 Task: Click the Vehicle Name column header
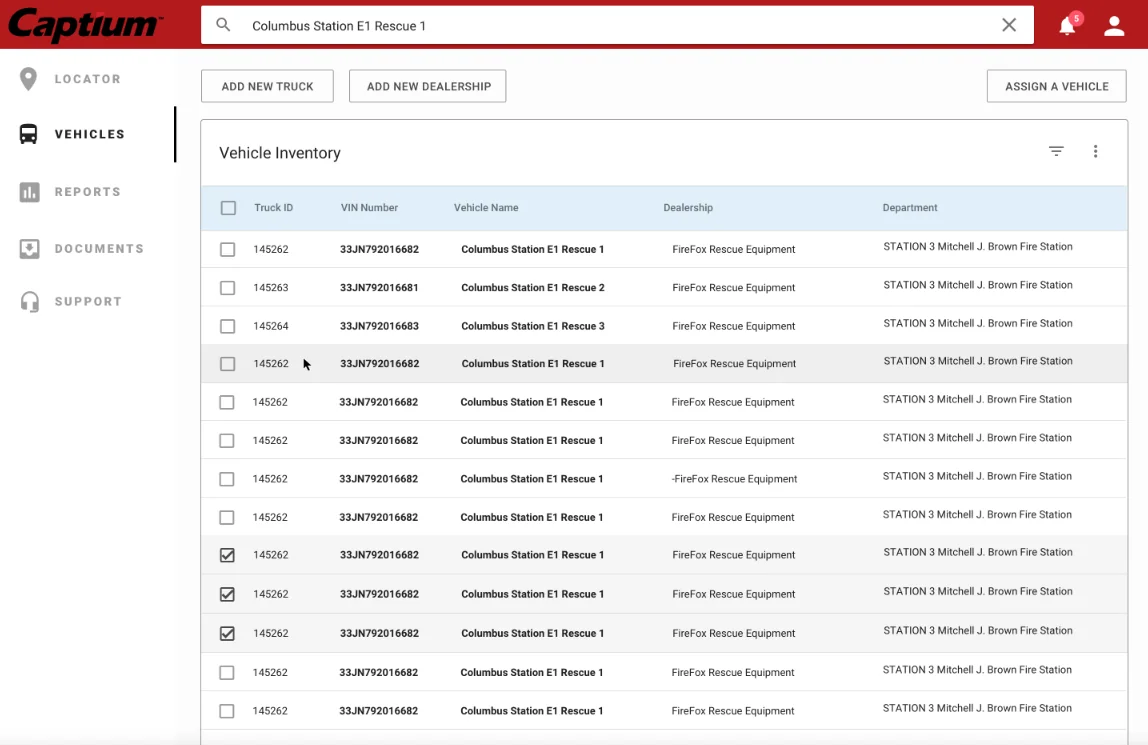(x=485, y=208)
